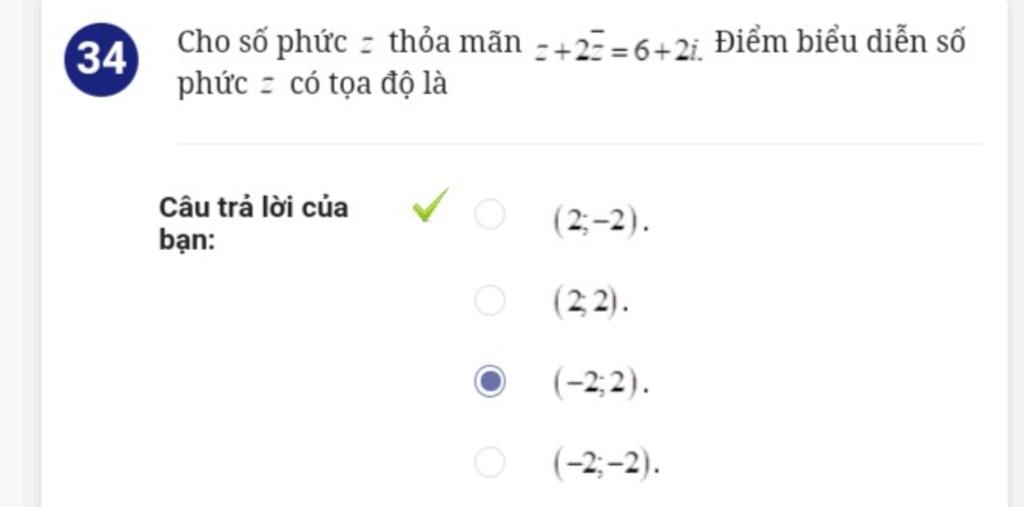Image resolution: width=1024 pixels, height=507 pixels.
Task: Click the words 'Cho số phức'
Action: 263,44
